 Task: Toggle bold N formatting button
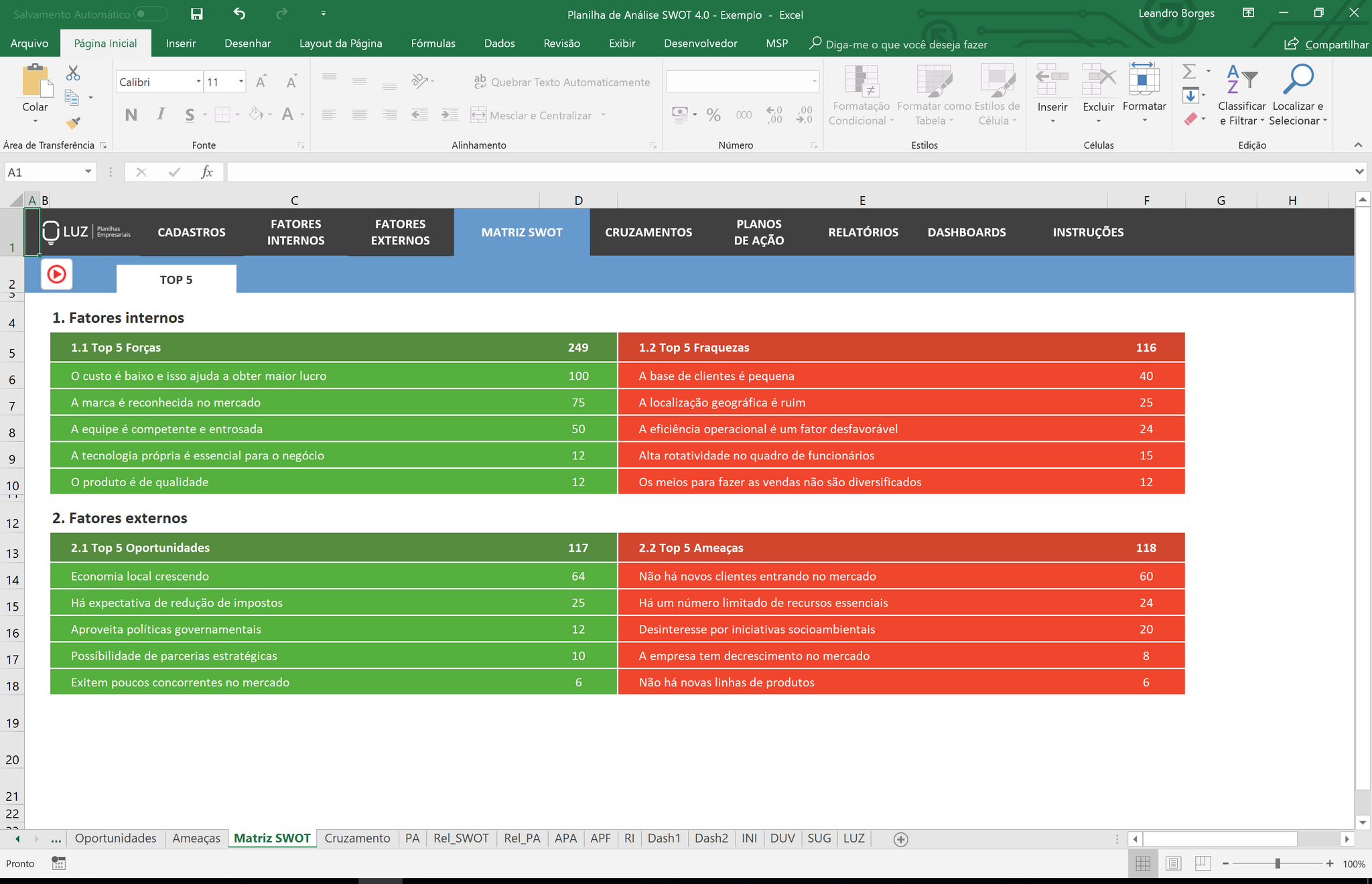coord(131,115)
